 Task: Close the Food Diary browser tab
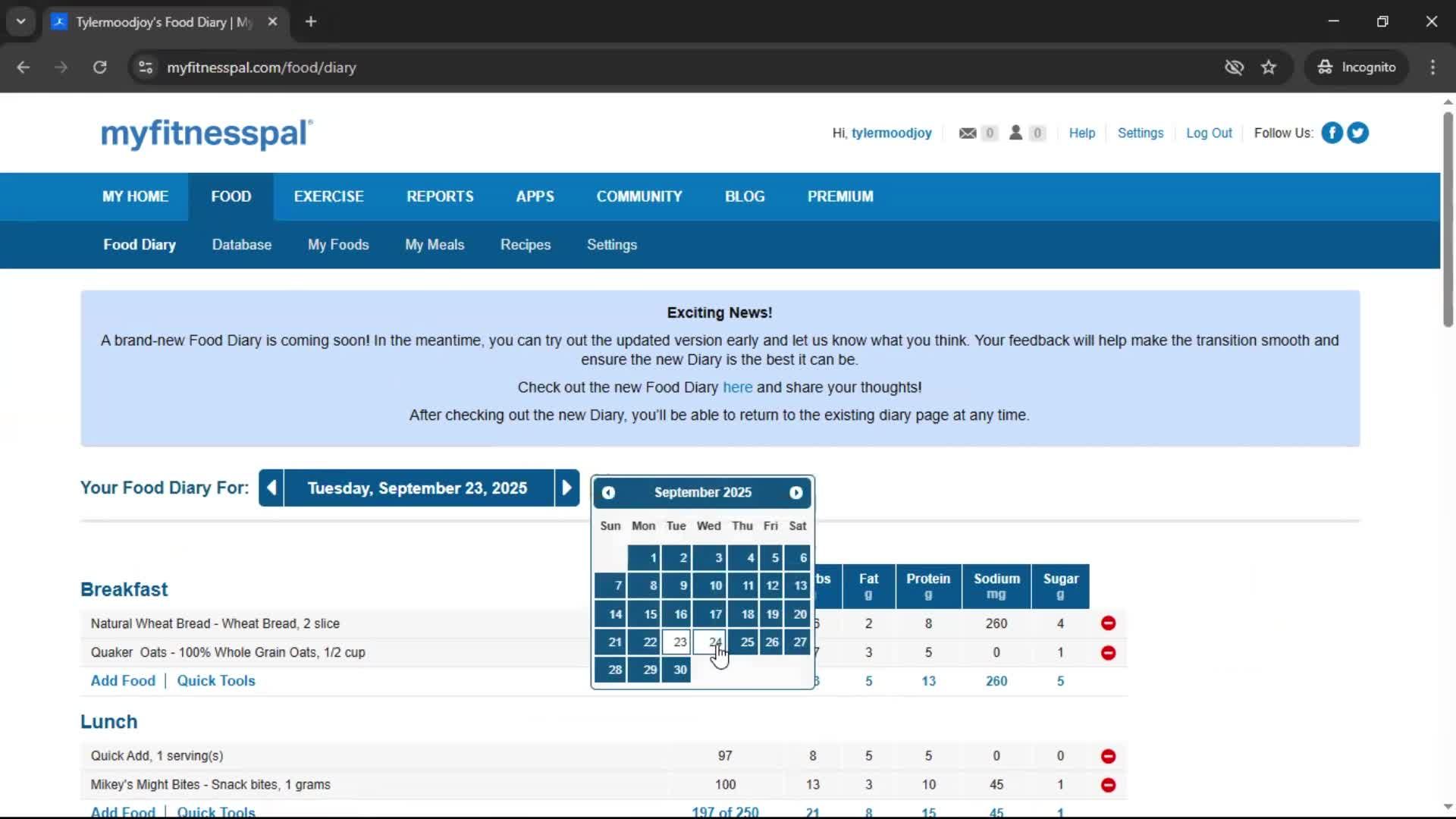pos(272,22)
